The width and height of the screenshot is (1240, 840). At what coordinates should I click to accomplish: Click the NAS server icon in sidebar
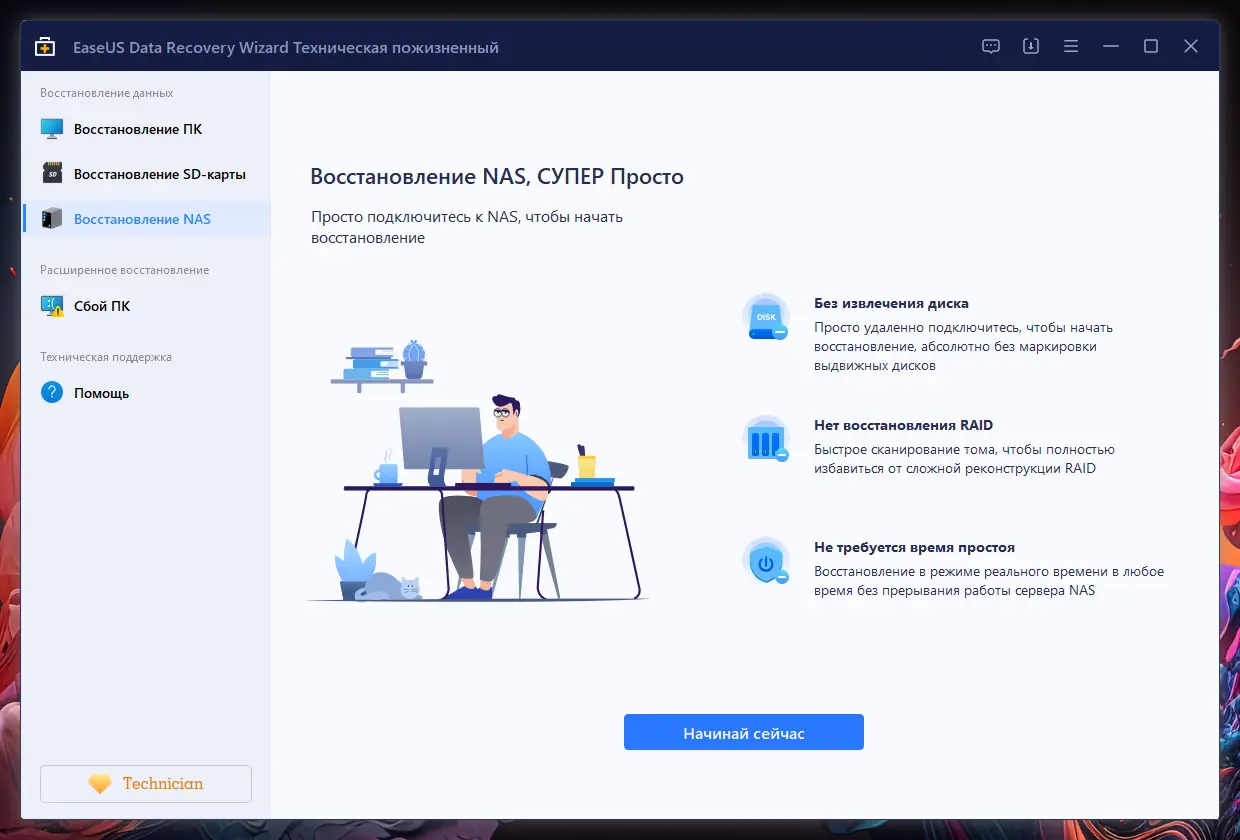point(52,219)
